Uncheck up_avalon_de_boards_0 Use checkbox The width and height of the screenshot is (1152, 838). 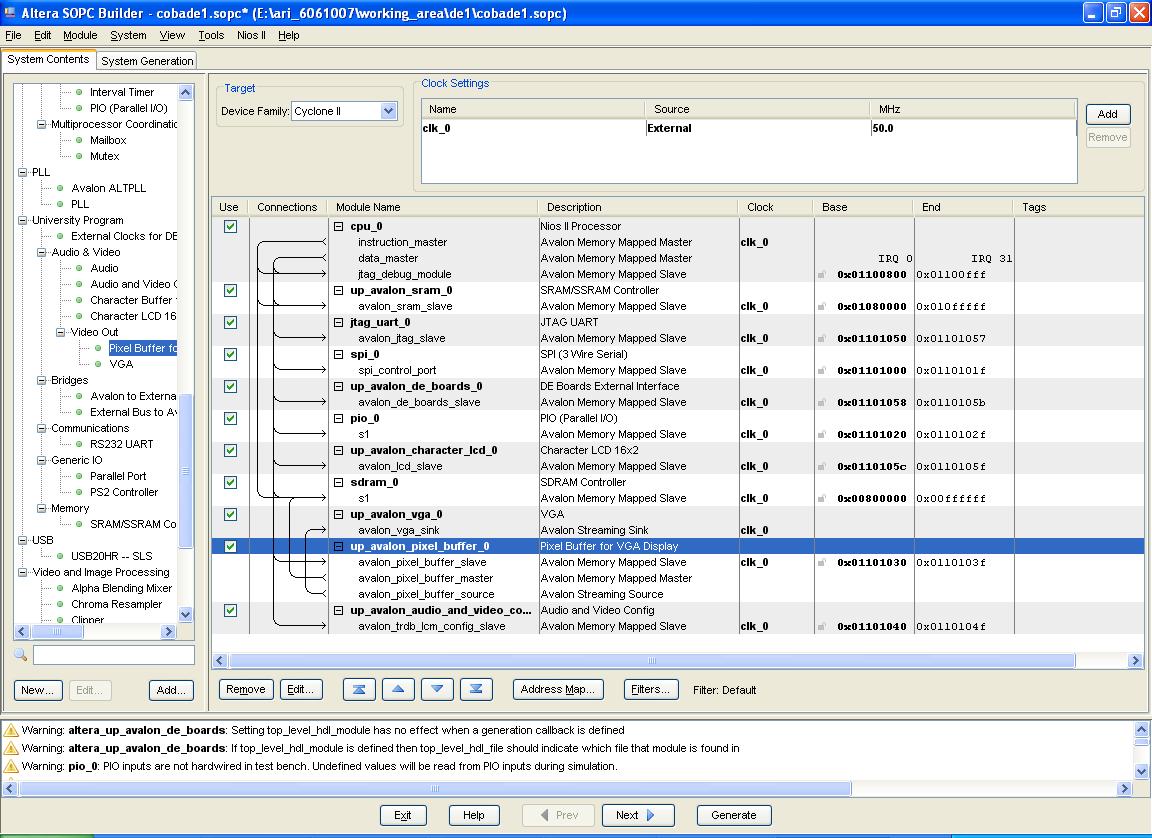(x=231, y=386)
